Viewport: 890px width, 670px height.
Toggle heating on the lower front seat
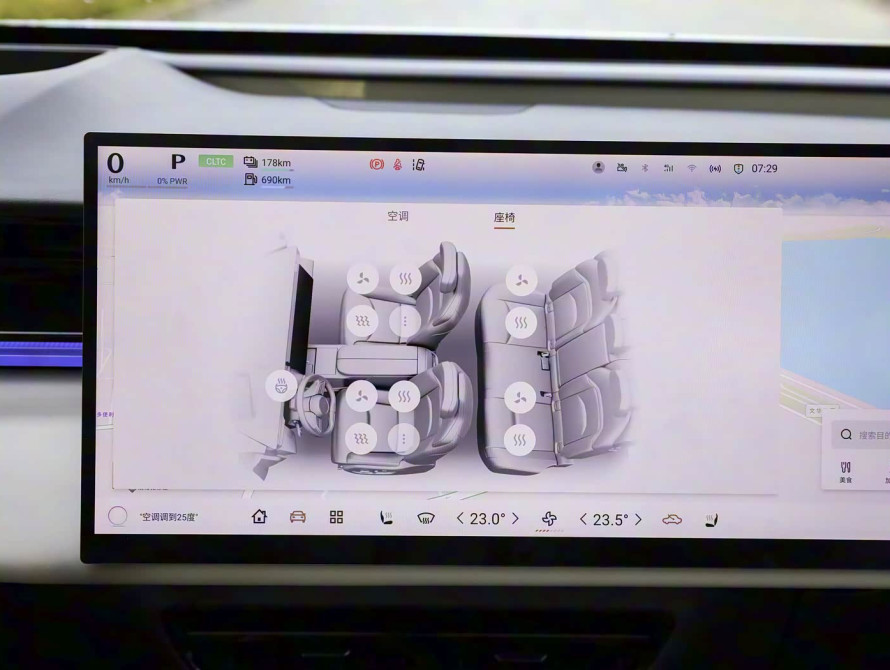tap(404, 397)
